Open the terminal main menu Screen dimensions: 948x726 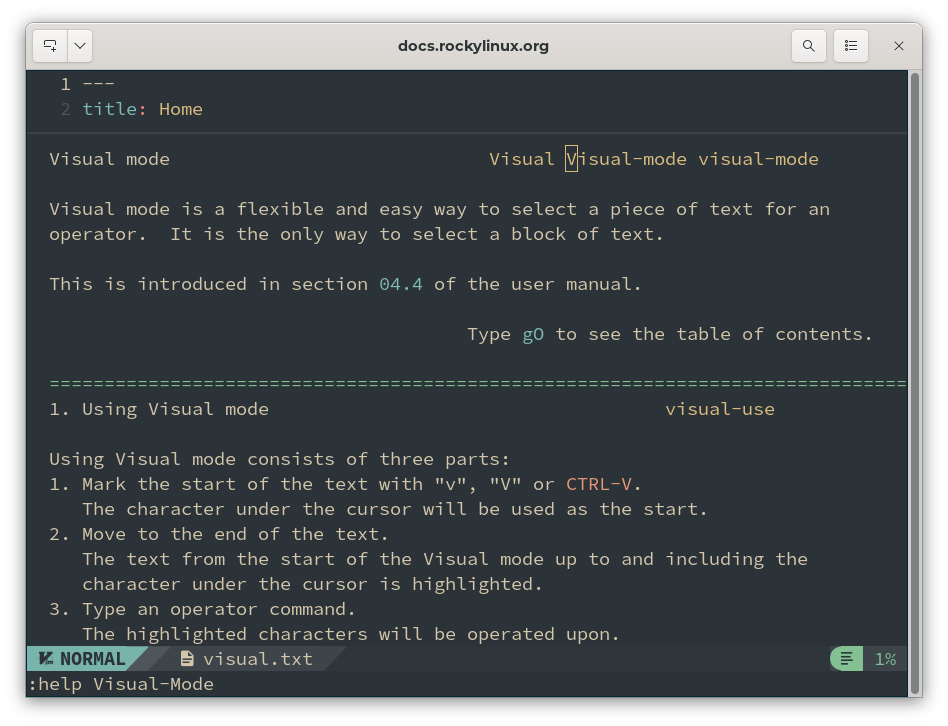pos(850,45)
